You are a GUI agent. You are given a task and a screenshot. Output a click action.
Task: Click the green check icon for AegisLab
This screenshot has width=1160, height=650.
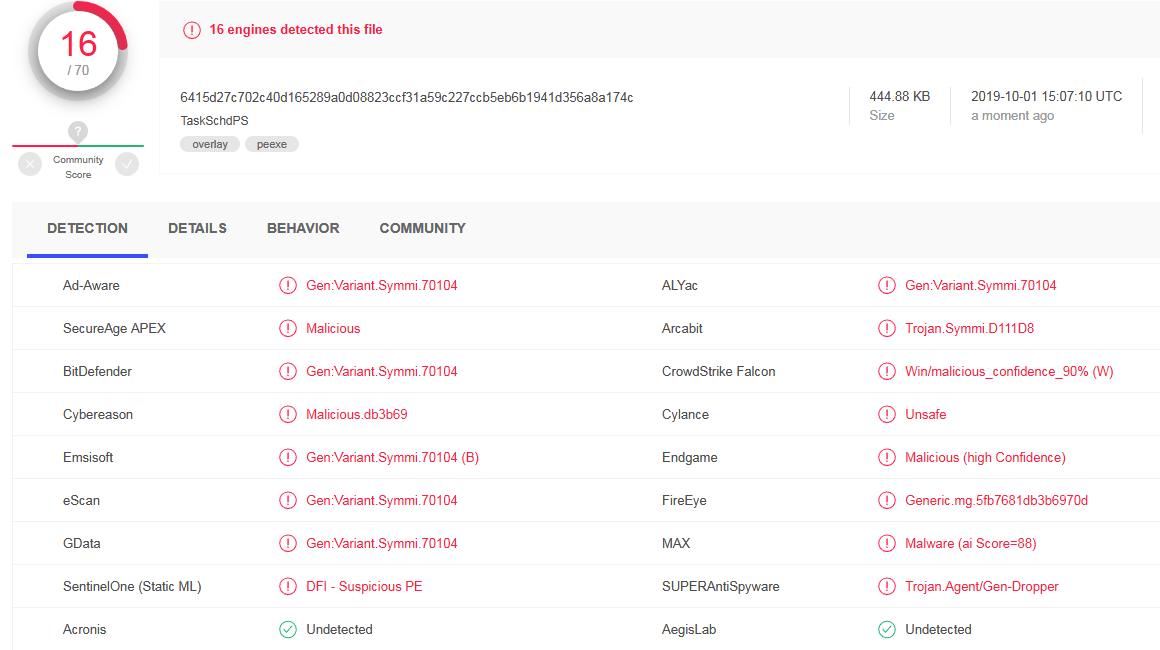click(886, 629)
